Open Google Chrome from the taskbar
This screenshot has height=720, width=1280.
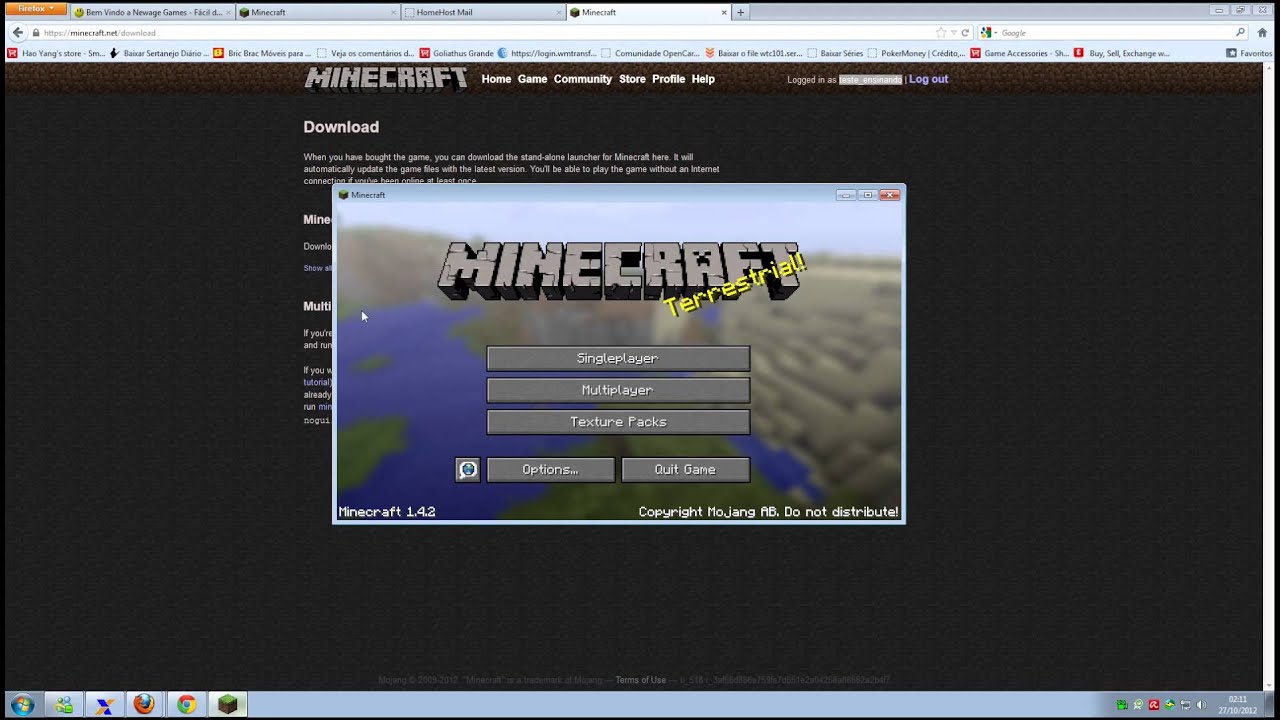pyautogui.click(x=186, y=705)
